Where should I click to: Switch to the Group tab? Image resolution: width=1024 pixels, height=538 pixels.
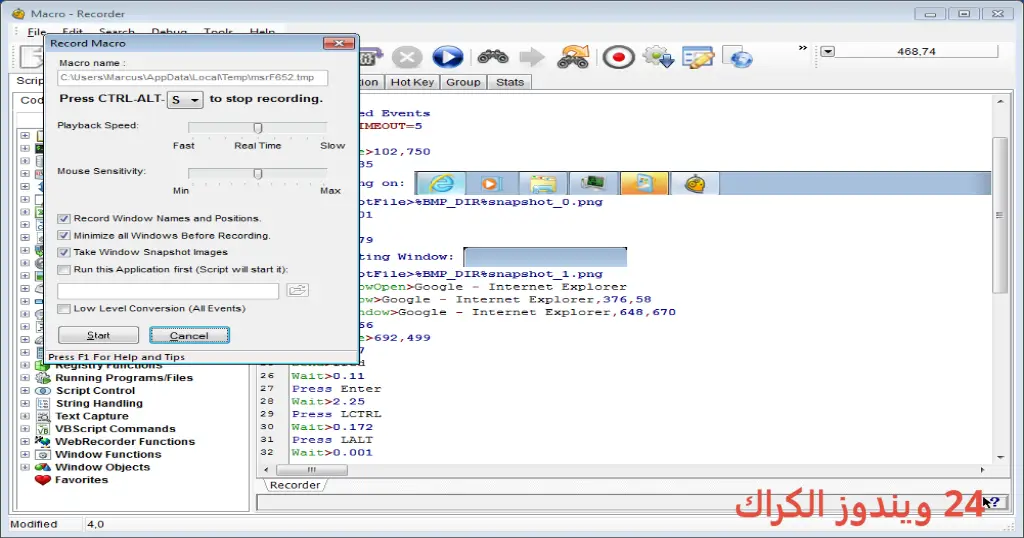(463, 82)
